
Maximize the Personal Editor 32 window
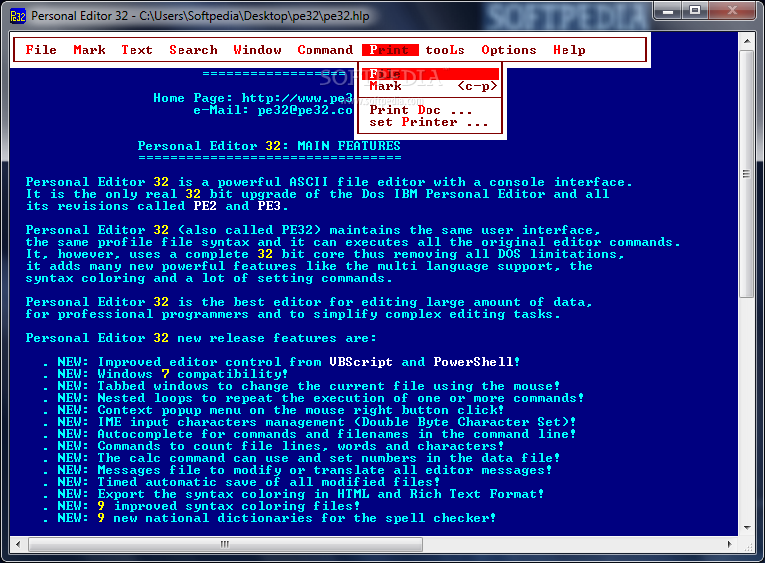[x=695, y=11]
